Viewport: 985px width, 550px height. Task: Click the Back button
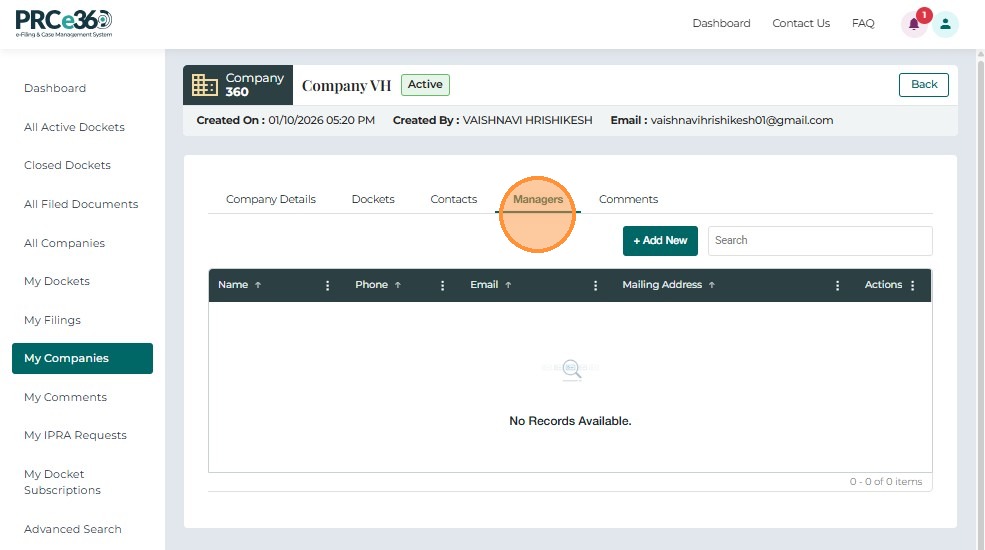tap(923, 85)
